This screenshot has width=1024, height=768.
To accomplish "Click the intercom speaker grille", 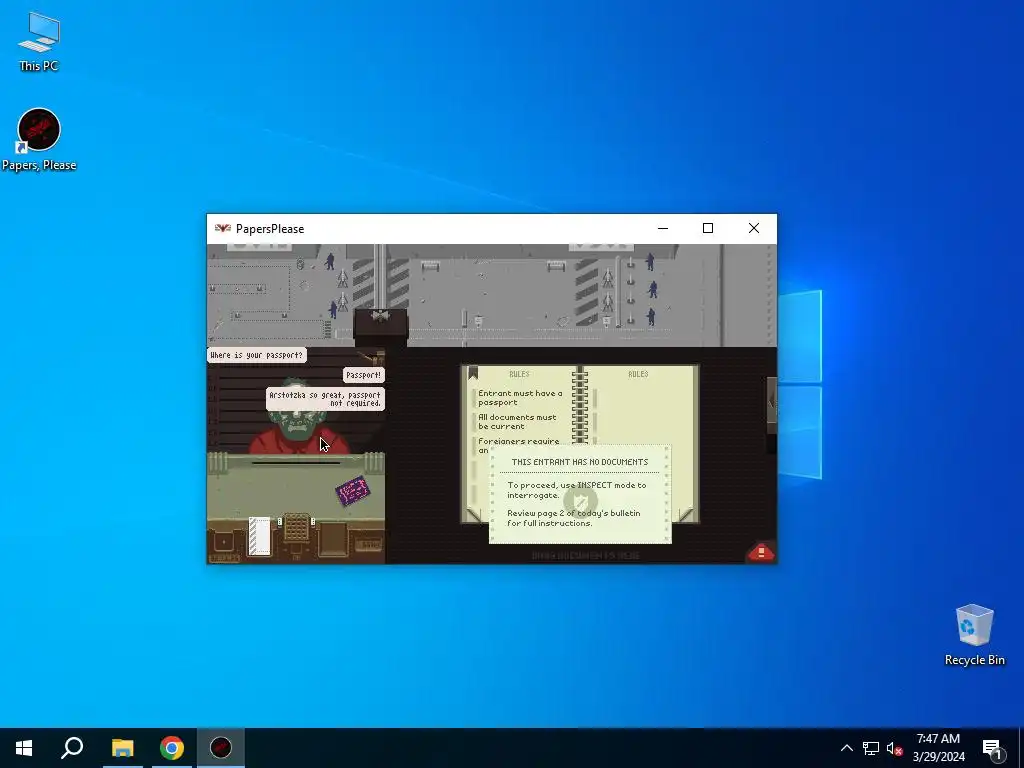I will coord(296,527).
